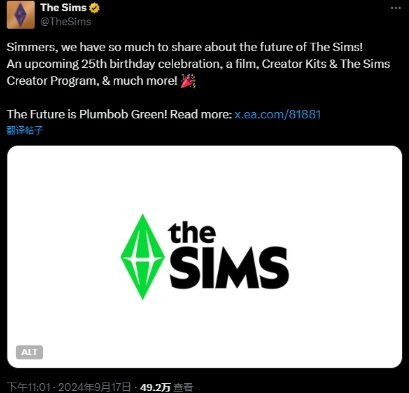Screen dimensions: 409x393
Task: Click the party popper emoji
Action: click(188, 81)
